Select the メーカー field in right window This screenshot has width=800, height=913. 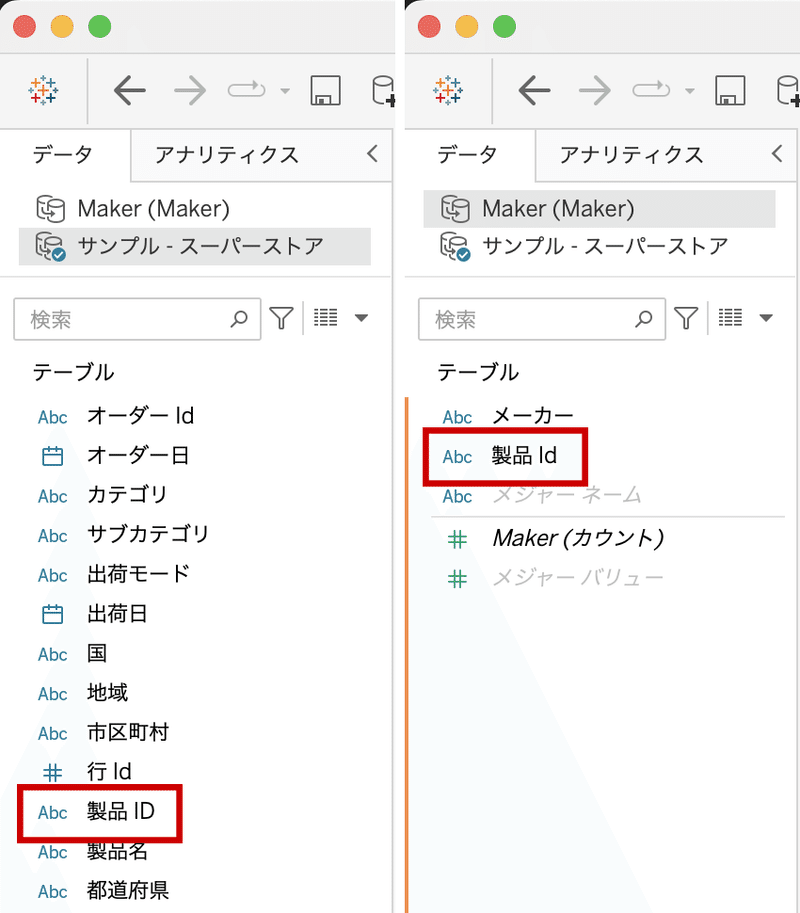(533, 416)
